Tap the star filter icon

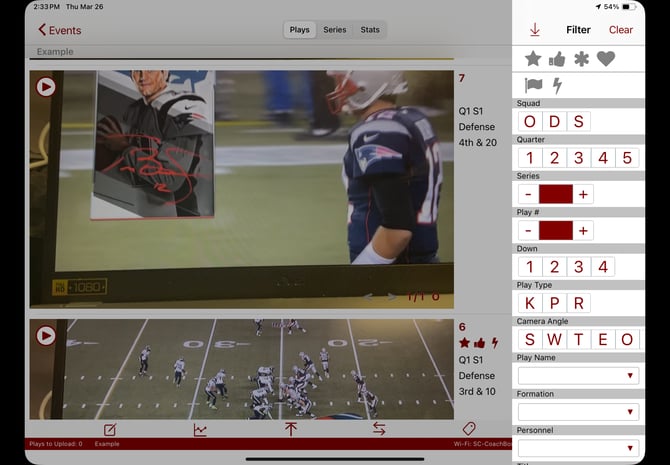coord(533,59)
